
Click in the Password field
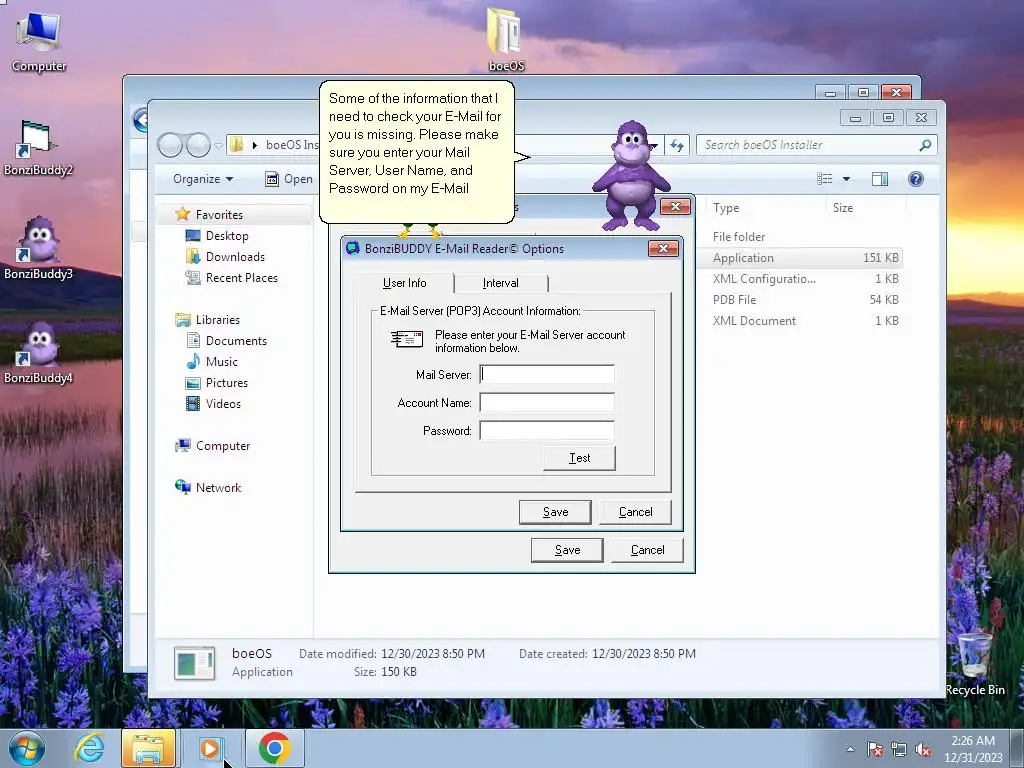tap(547, 430)
